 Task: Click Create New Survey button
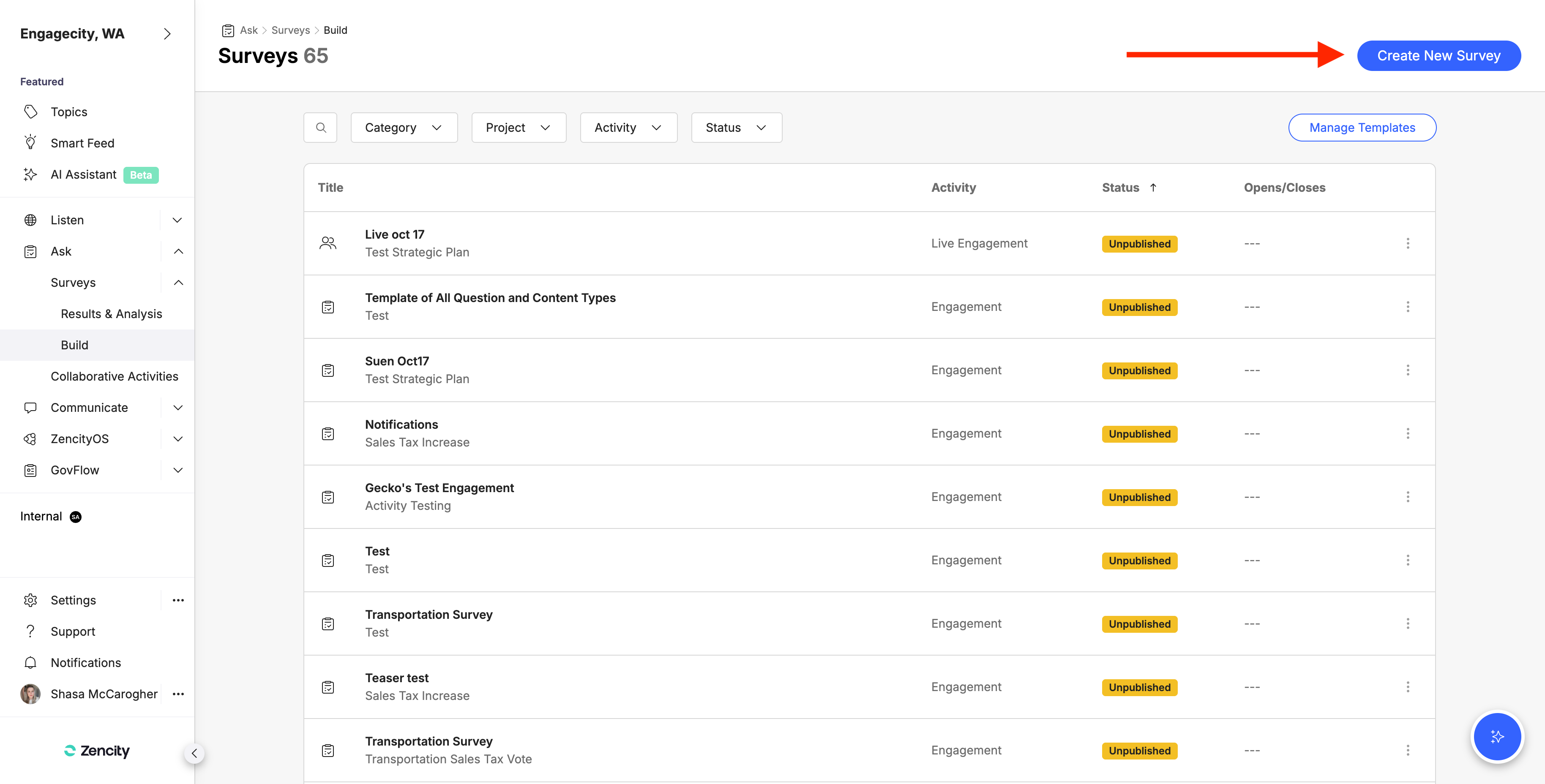pos(1438,56)
